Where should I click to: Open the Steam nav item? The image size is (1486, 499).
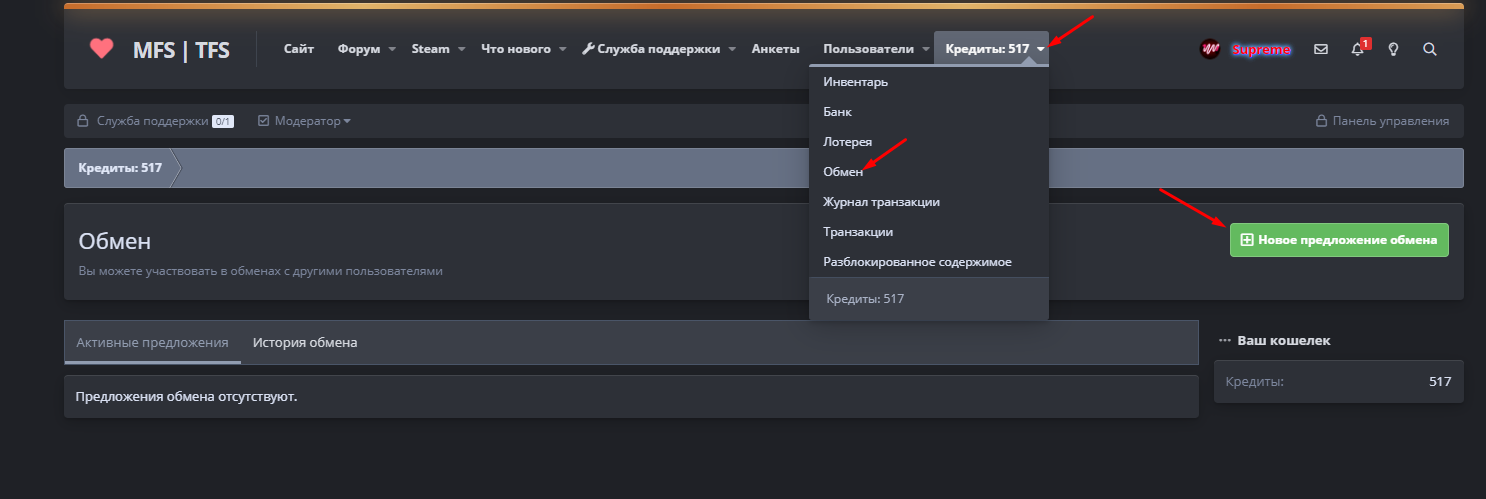(431, 49)
